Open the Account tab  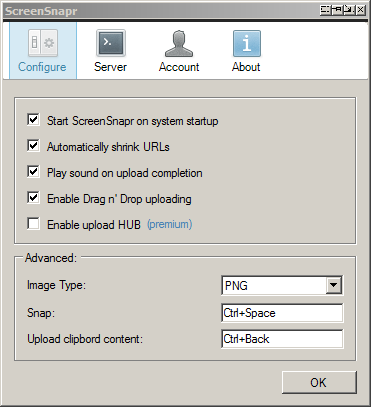(179, 51)
